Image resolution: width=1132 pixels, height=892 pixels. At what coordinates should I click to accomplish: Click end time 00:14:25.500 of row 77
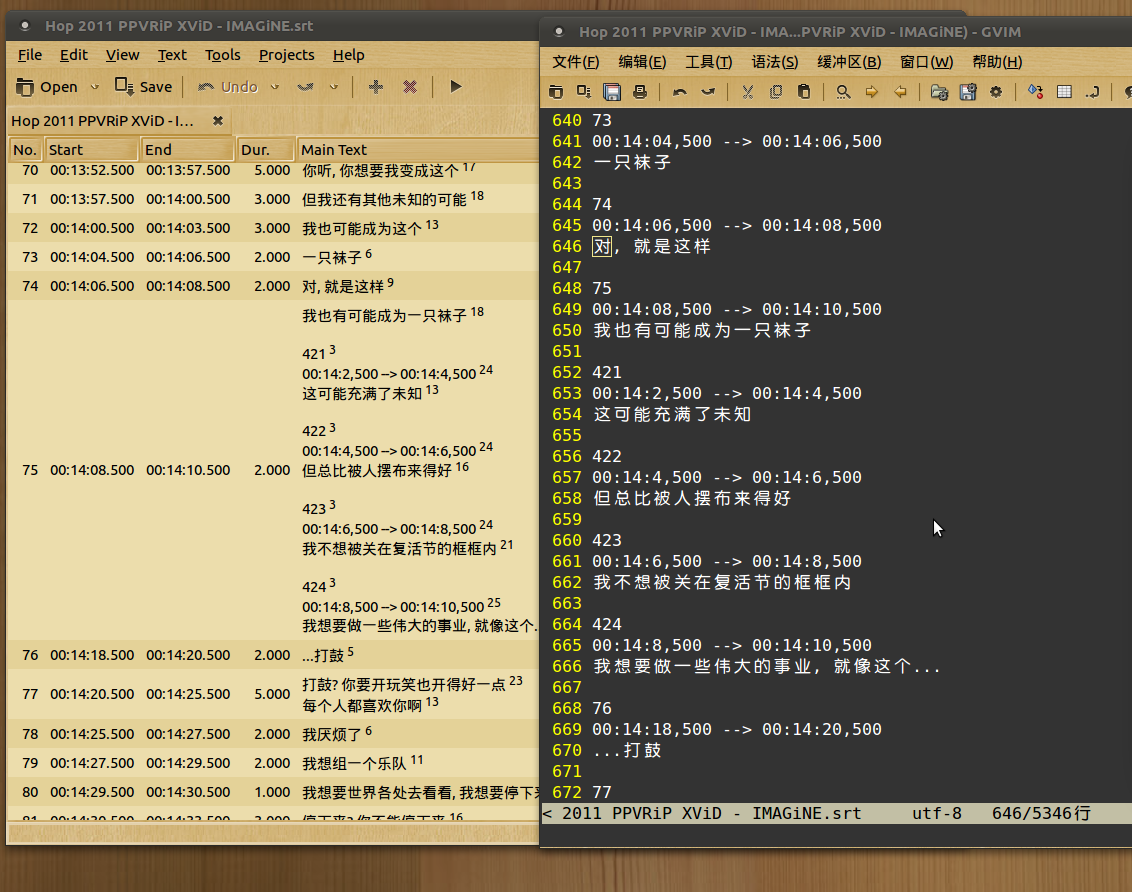(x=188, y=694)
